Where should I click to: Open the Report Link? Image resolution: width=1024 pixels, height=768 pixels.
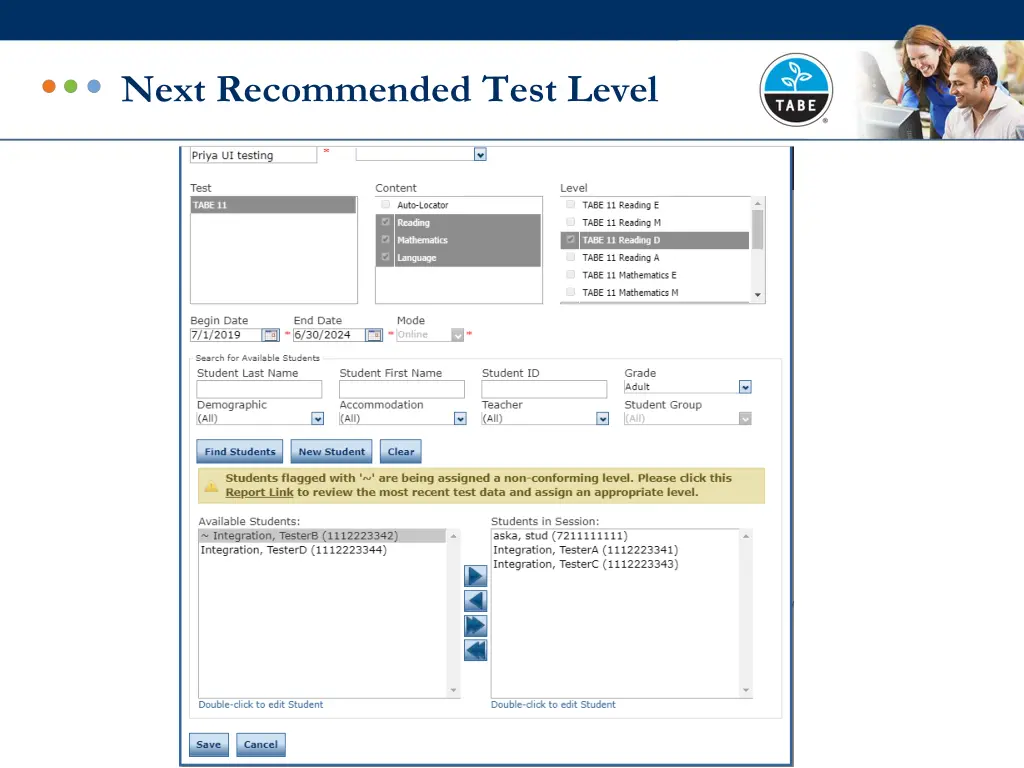[259, 492]
